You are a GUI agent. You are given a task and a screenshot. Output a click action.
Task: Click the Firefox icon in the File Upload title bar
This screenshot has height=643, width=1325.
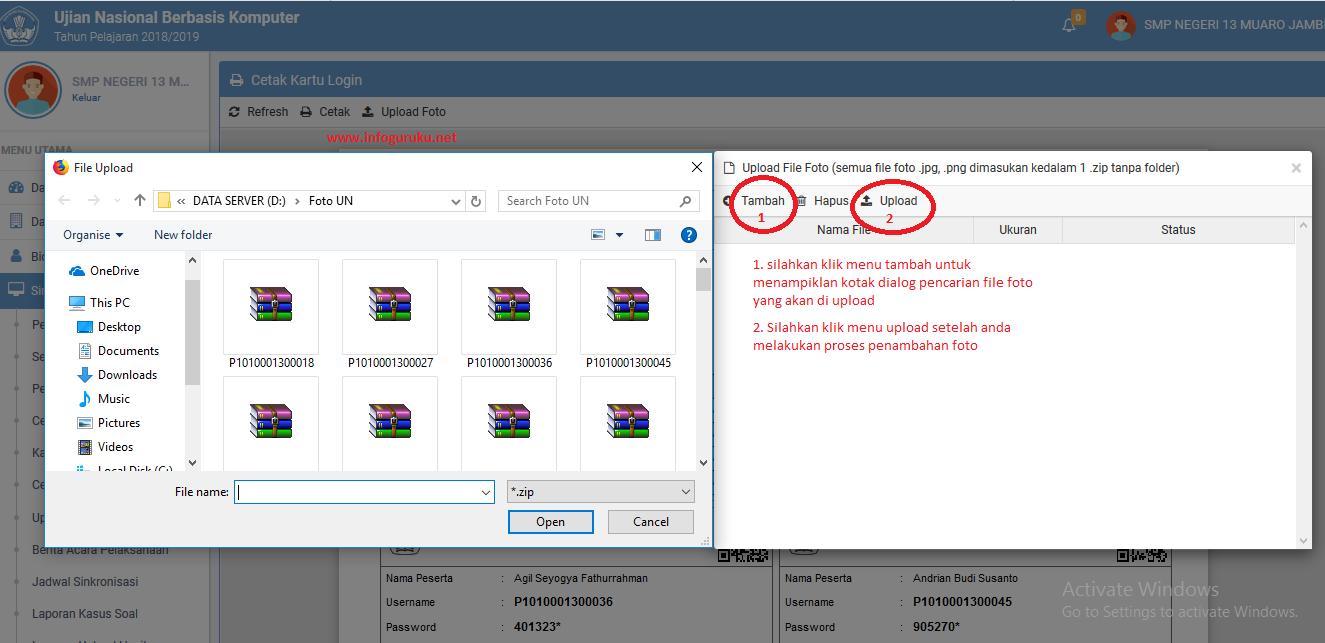coord(61,168)
